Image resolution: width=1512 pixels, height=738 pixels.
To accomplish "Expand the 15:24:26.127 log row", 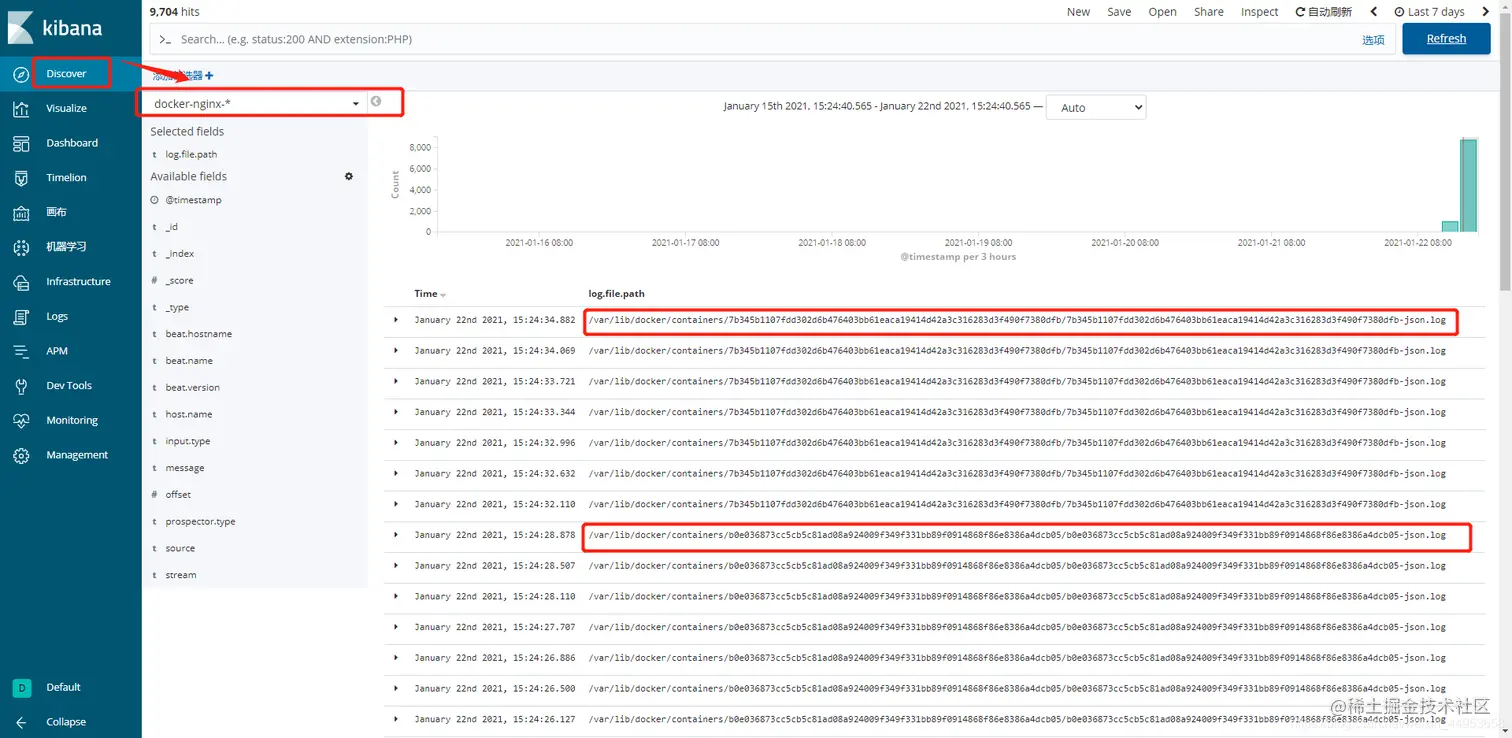I will [396, 719].
